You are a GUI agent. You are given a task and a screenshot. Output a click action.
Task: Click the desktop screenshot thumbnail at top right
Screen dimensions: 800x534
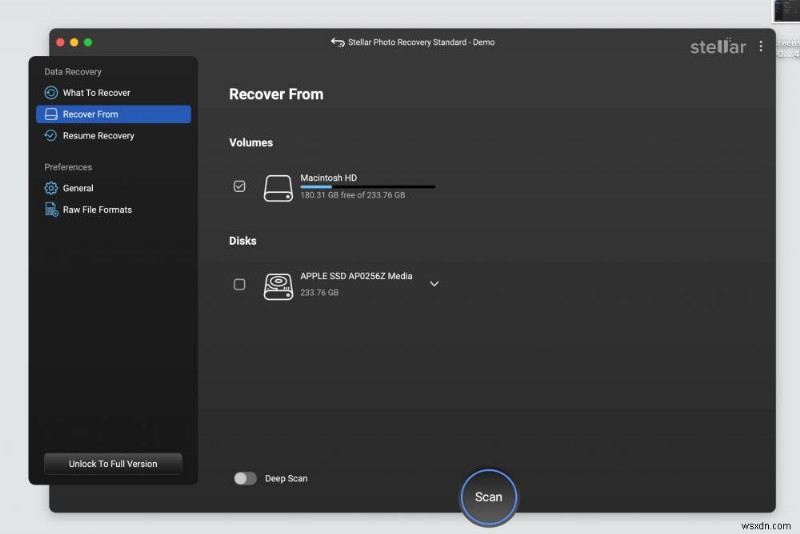pyautogui.click(x=786, y=11)
